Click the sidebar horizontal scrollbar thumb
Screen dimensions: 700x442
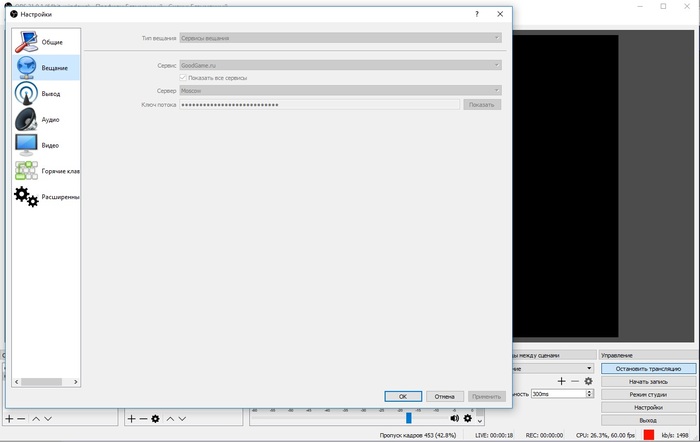[42, 382]
